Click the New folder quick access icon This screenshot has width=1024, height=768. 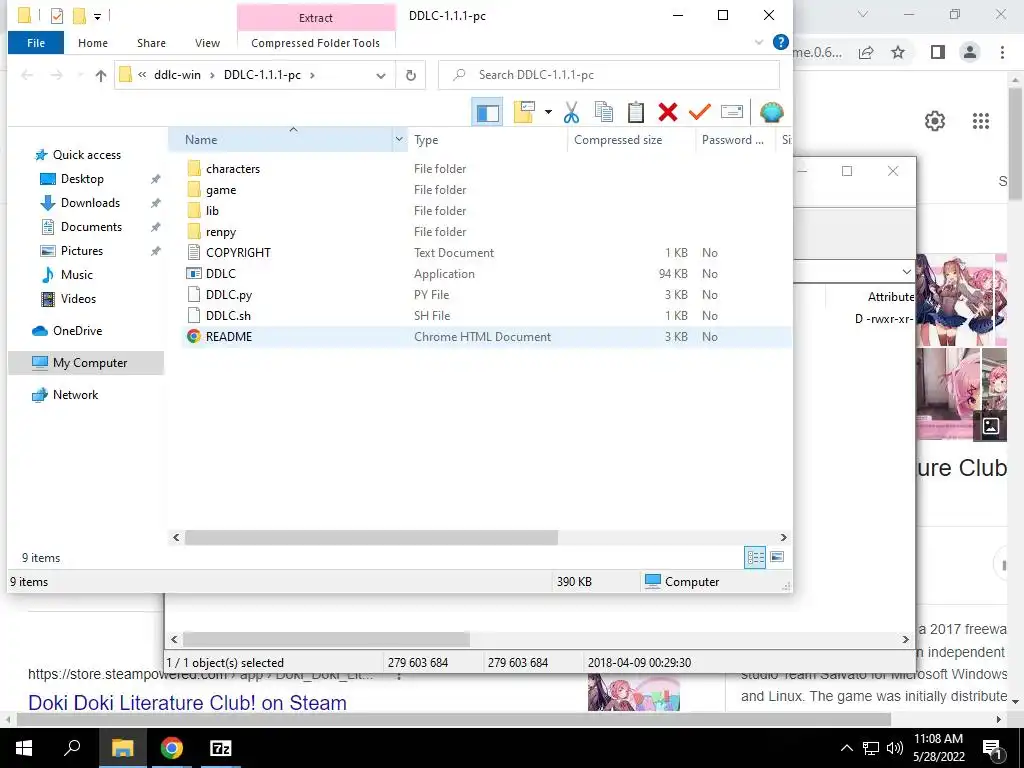[79, 16]
